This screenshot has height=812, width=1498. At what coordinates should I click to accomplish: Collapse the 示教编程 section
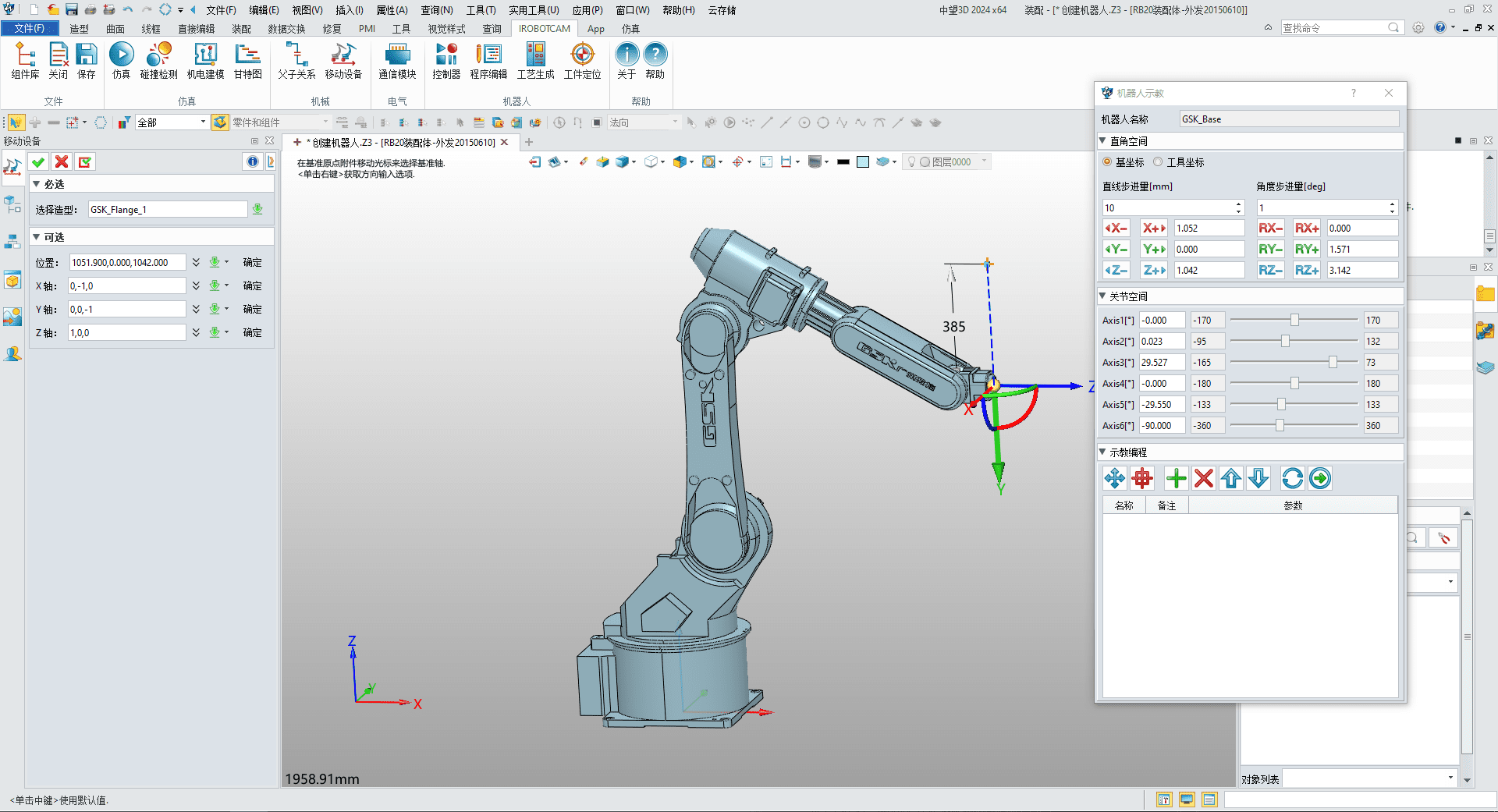click(x=1102, y=452)
